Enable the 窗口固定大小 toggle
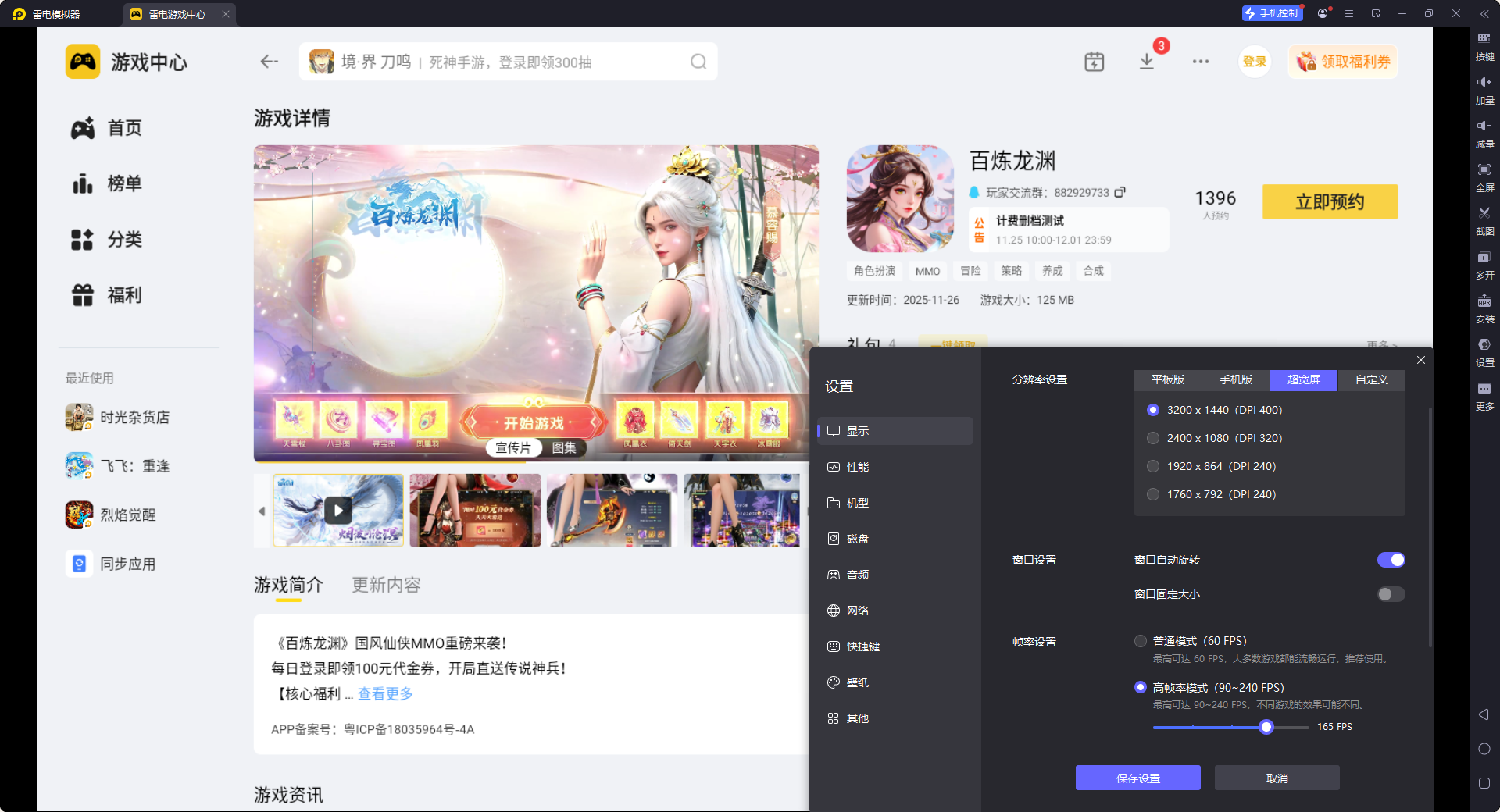The width and height of the screenshot is (1500, 812). coord(1390,594)
